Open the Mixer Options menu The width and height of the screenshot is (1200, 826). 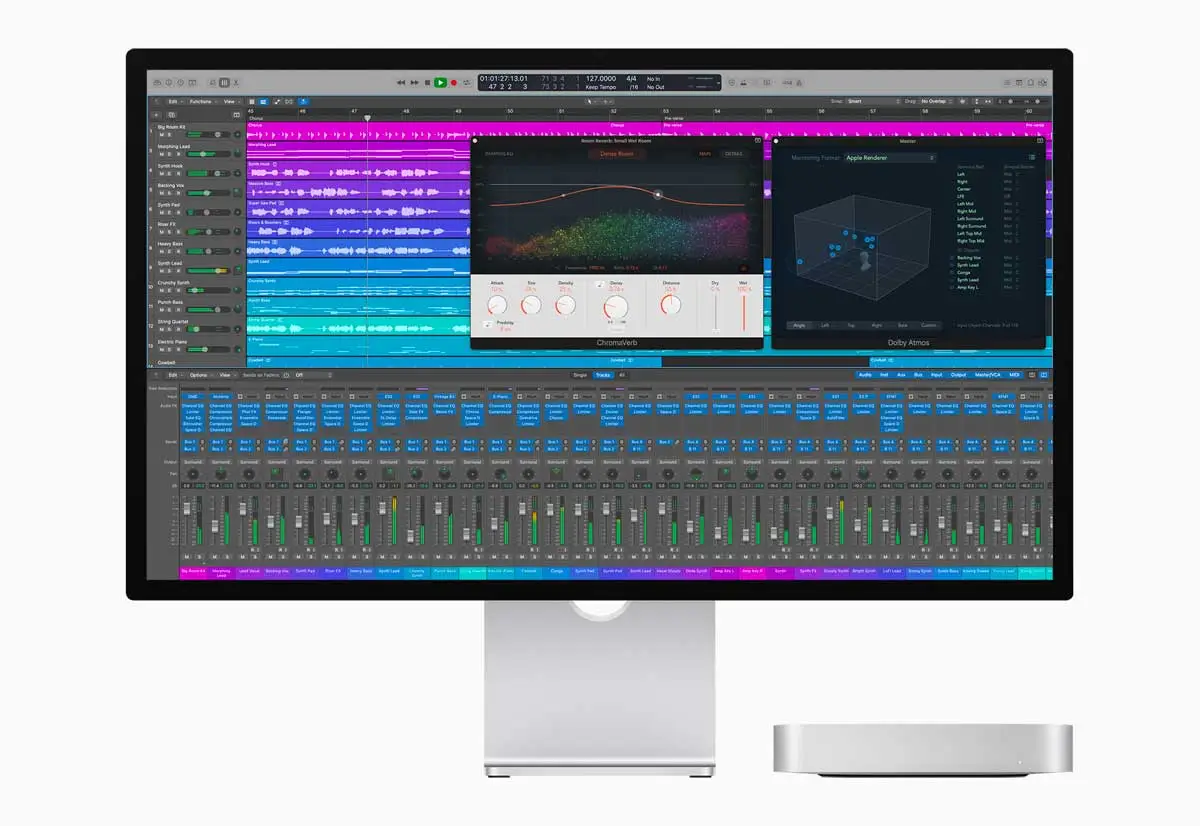coord(200,375)
